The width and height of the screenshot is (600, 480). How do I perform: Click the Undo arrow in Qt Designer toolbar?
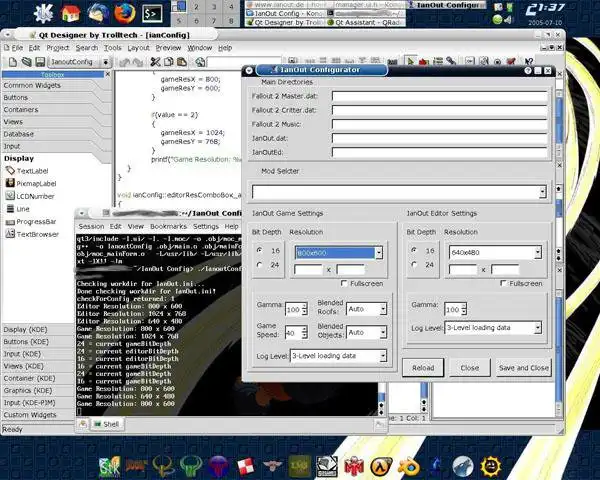click(x=124, y=62)
